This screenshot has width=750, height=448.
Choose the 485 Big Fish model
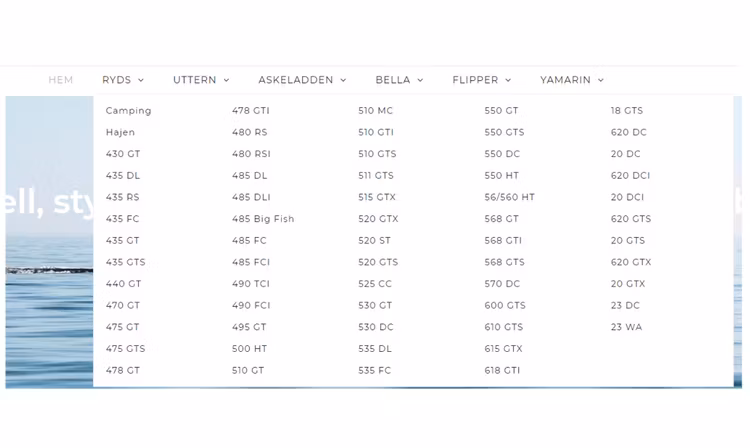[263, 219]
